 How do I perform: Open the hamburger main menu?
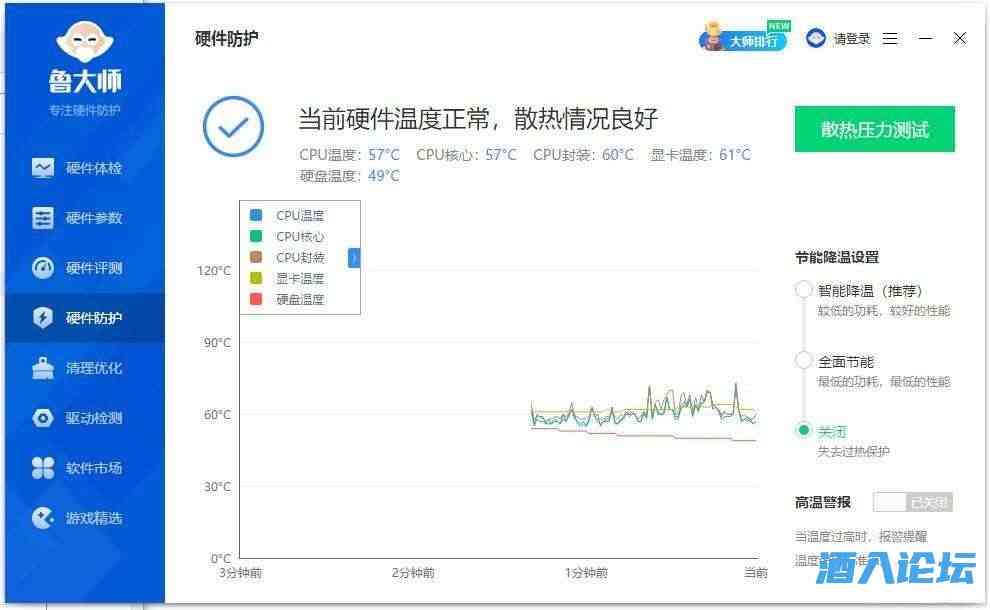pos(890,39)
